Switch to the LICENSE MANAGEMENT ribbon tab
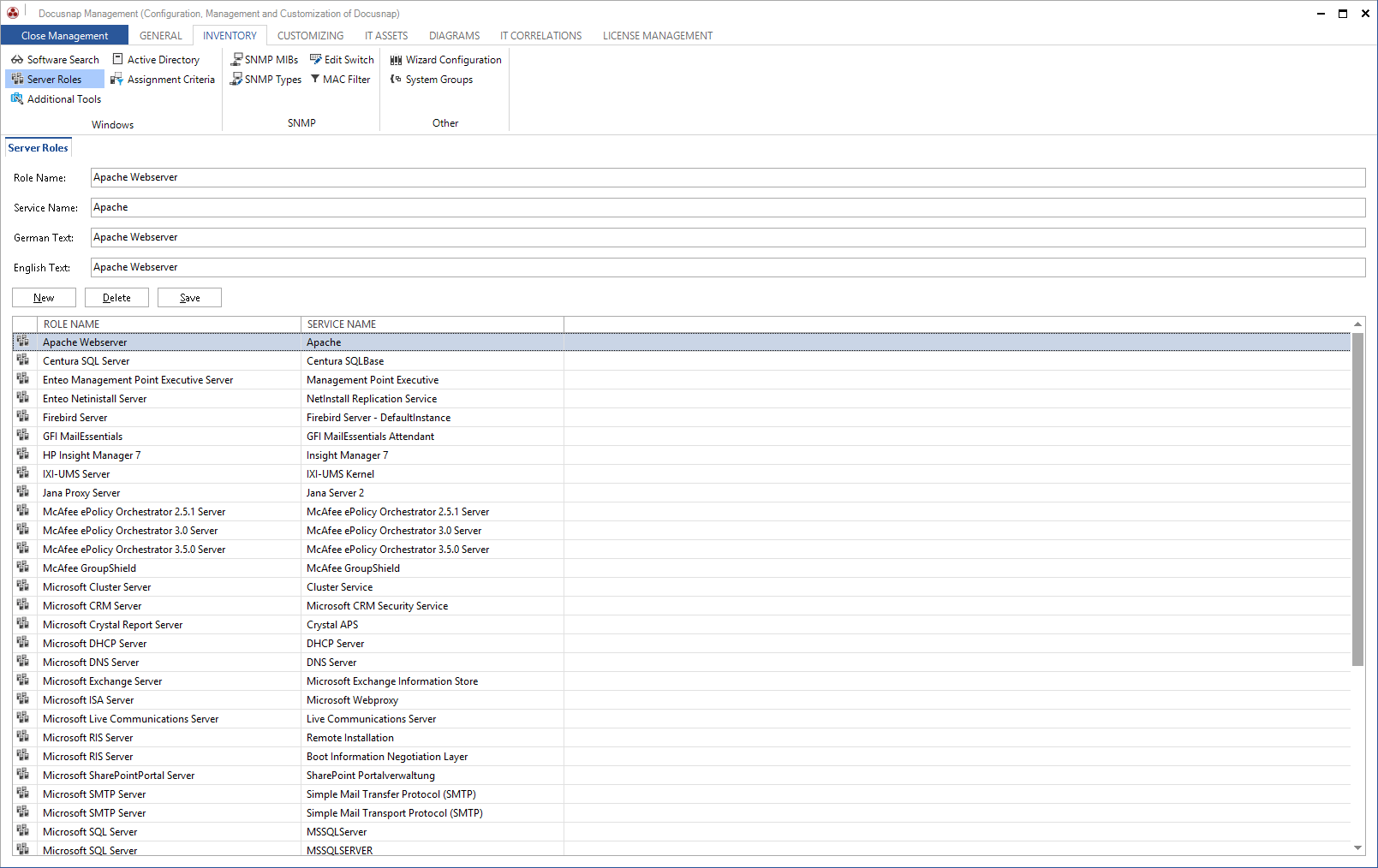Viewport: 1378px width, 868px height. pos(658,36)
